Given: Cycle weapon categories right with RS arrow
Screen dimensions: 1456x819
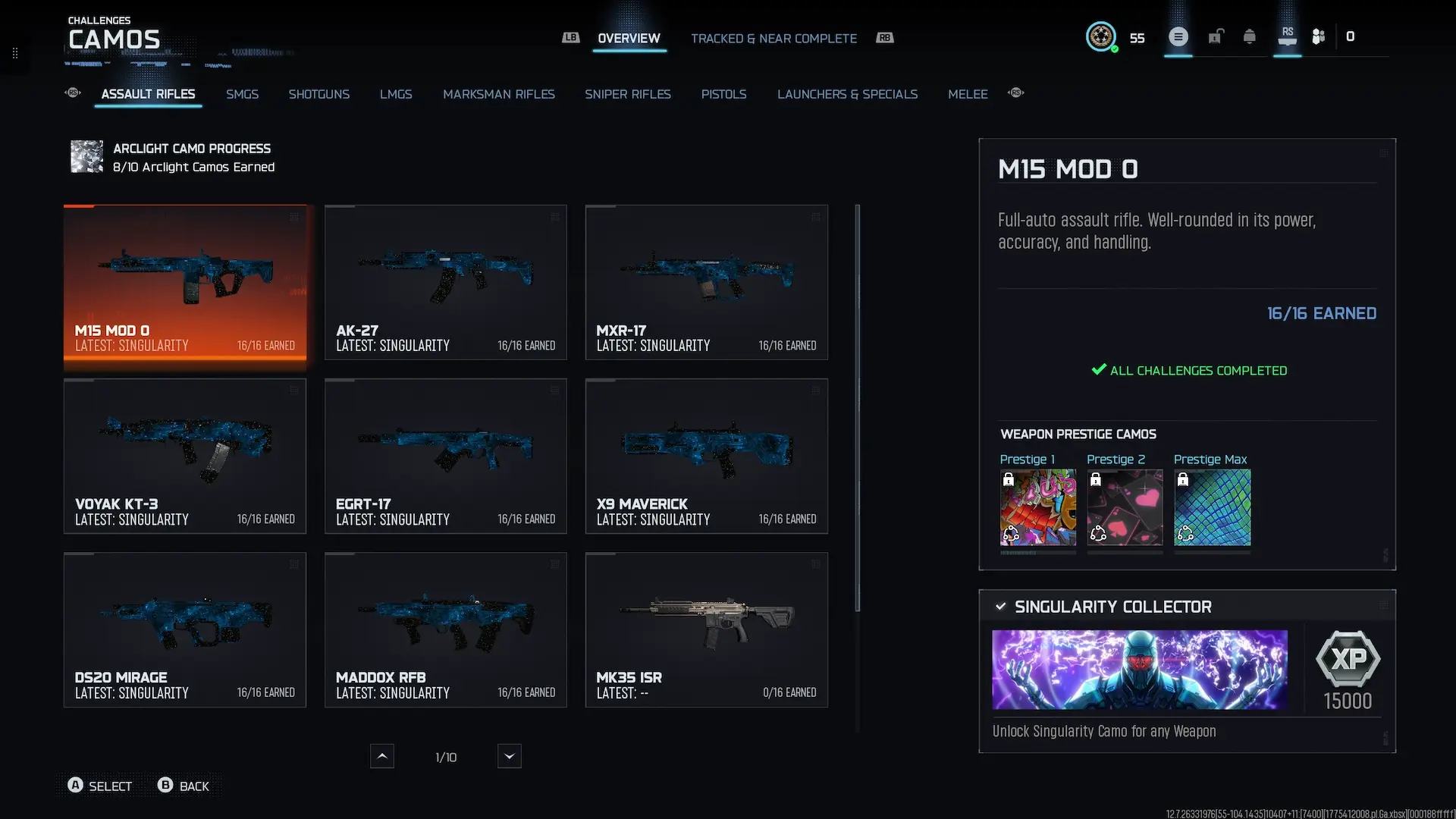Looking at the screenshot, I should (x=1016, y=93).
